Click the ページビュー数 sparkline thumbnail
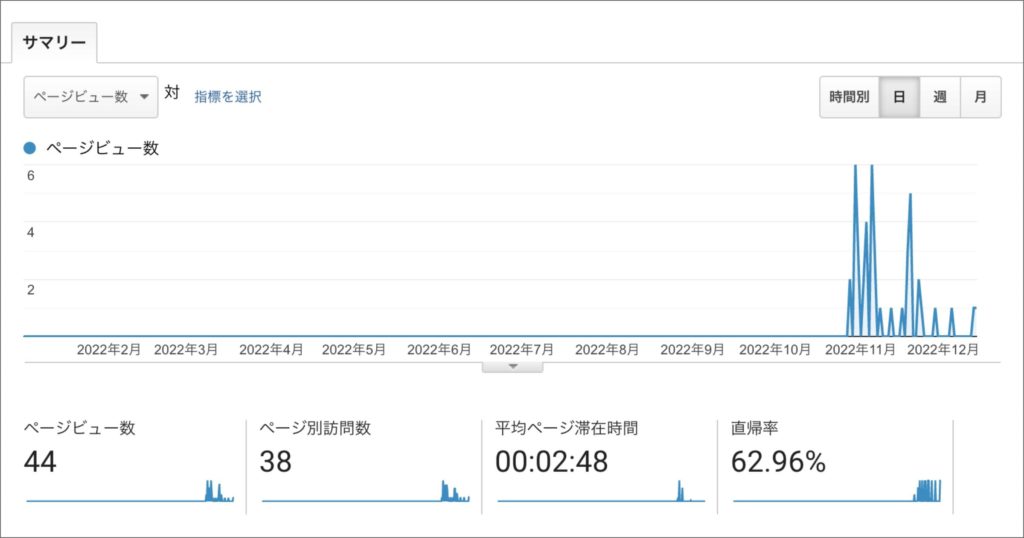This screenshot has height=538, width=1024. coord(130,493)
